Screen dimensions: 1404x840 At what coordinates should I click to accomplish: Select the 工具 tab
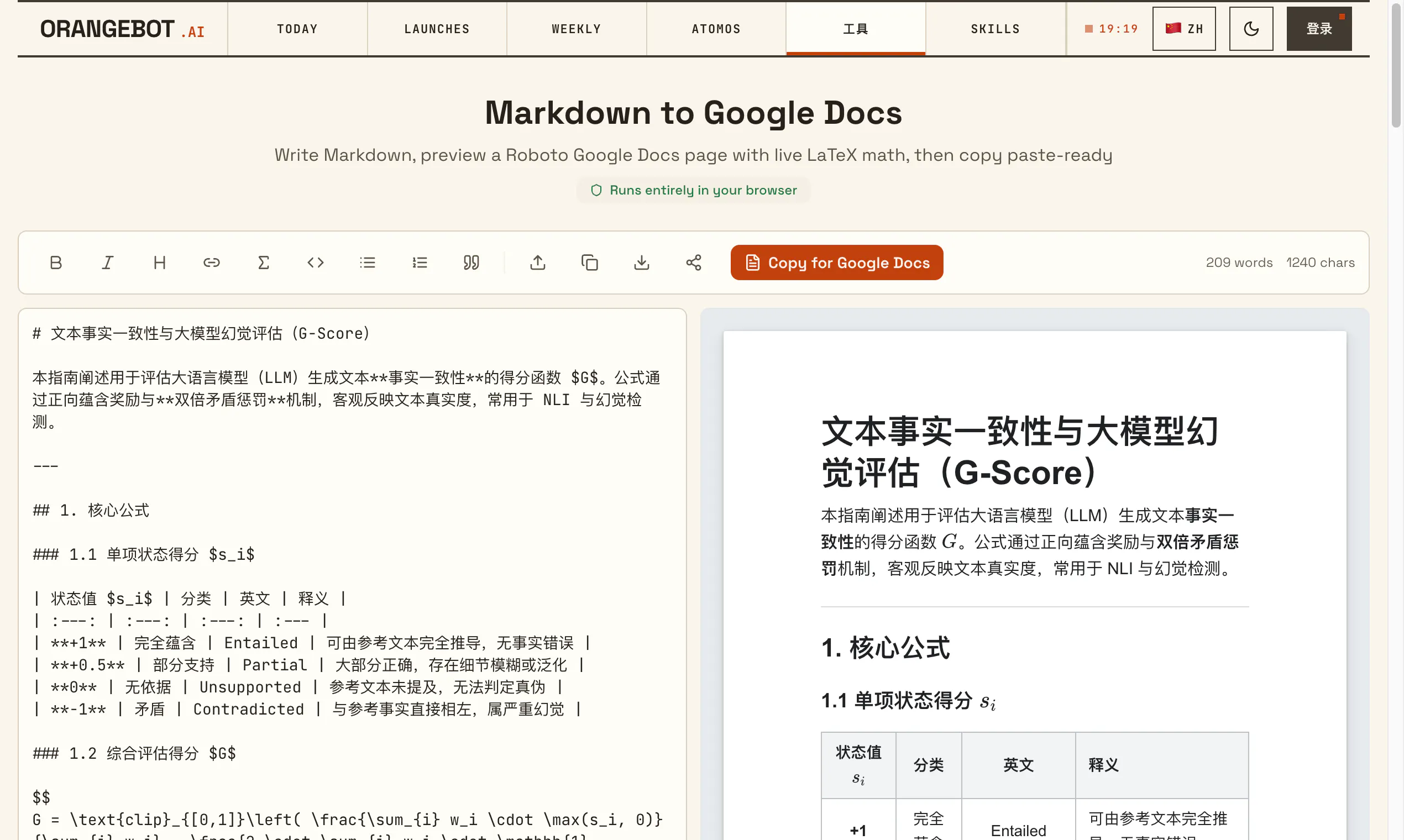click(856, 29)
